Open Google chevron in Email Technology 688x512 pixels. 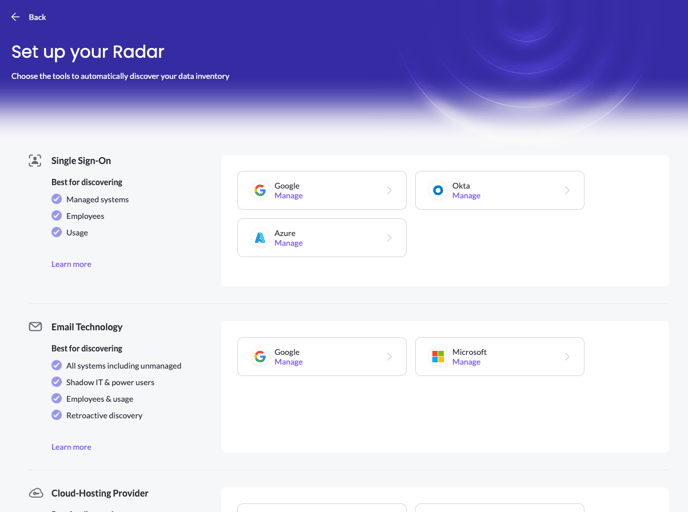(389, 356)
